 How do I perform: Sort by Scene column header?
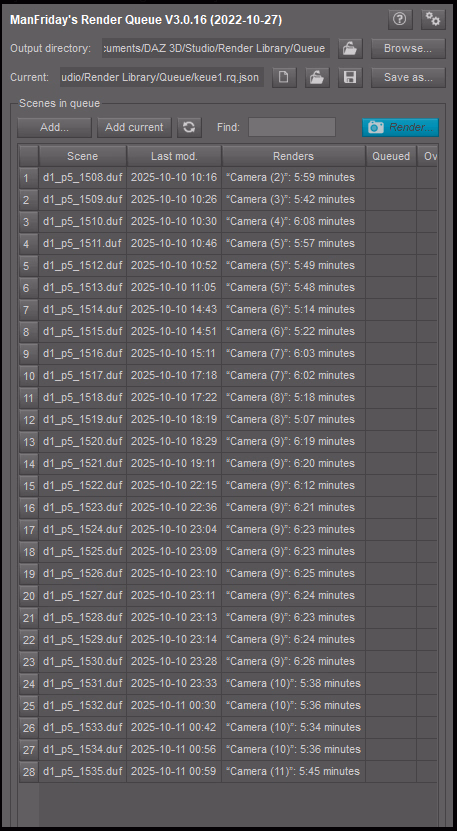[x=83, y=156]
